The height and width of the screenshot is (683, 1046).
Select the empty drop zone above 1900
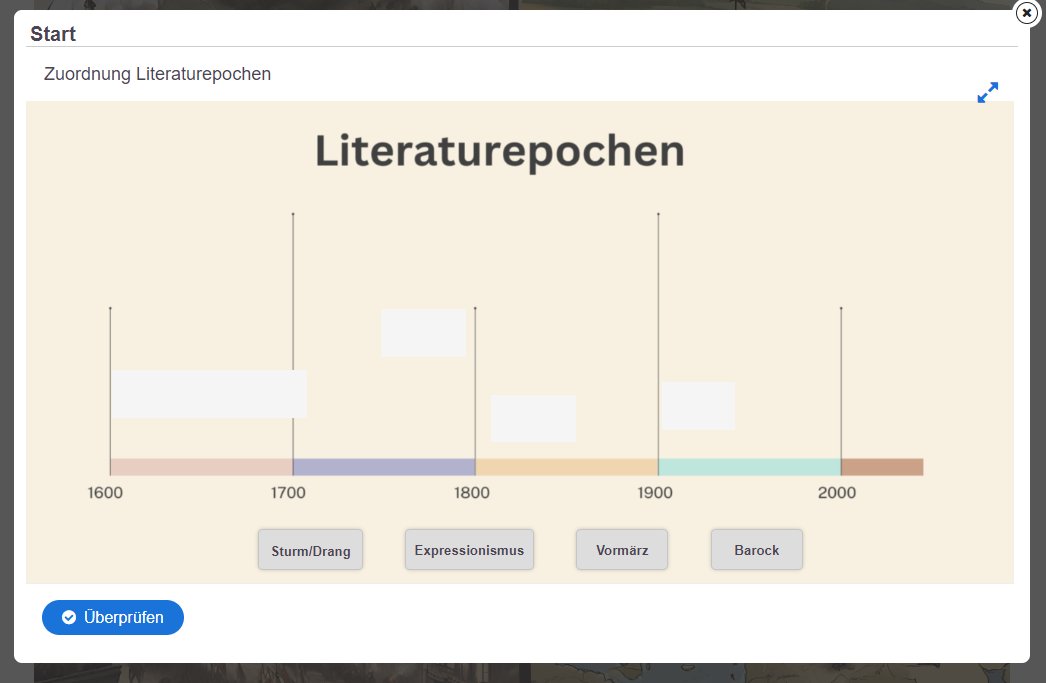tap(697, 405)
